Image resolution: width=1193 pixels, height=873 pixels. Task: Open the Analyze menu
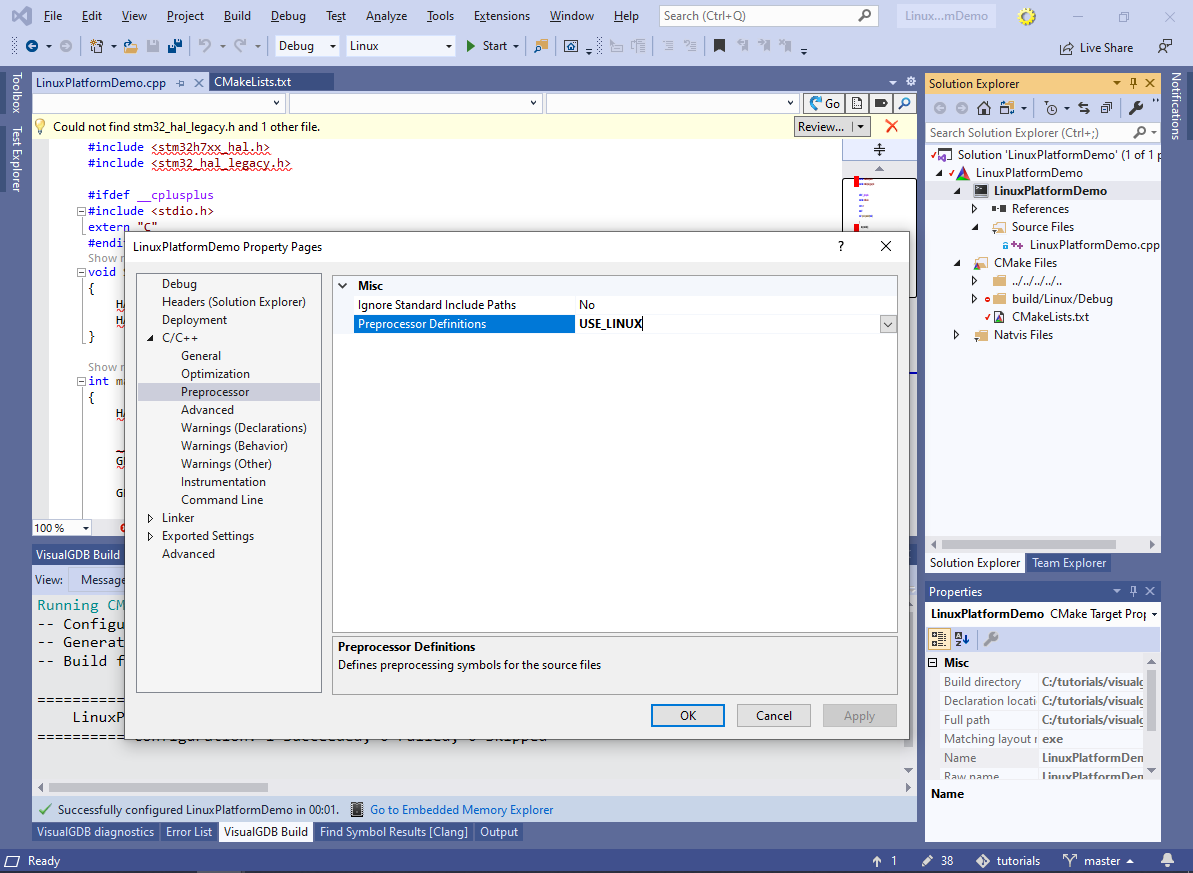pyautogui.click(x=385, y=16)
